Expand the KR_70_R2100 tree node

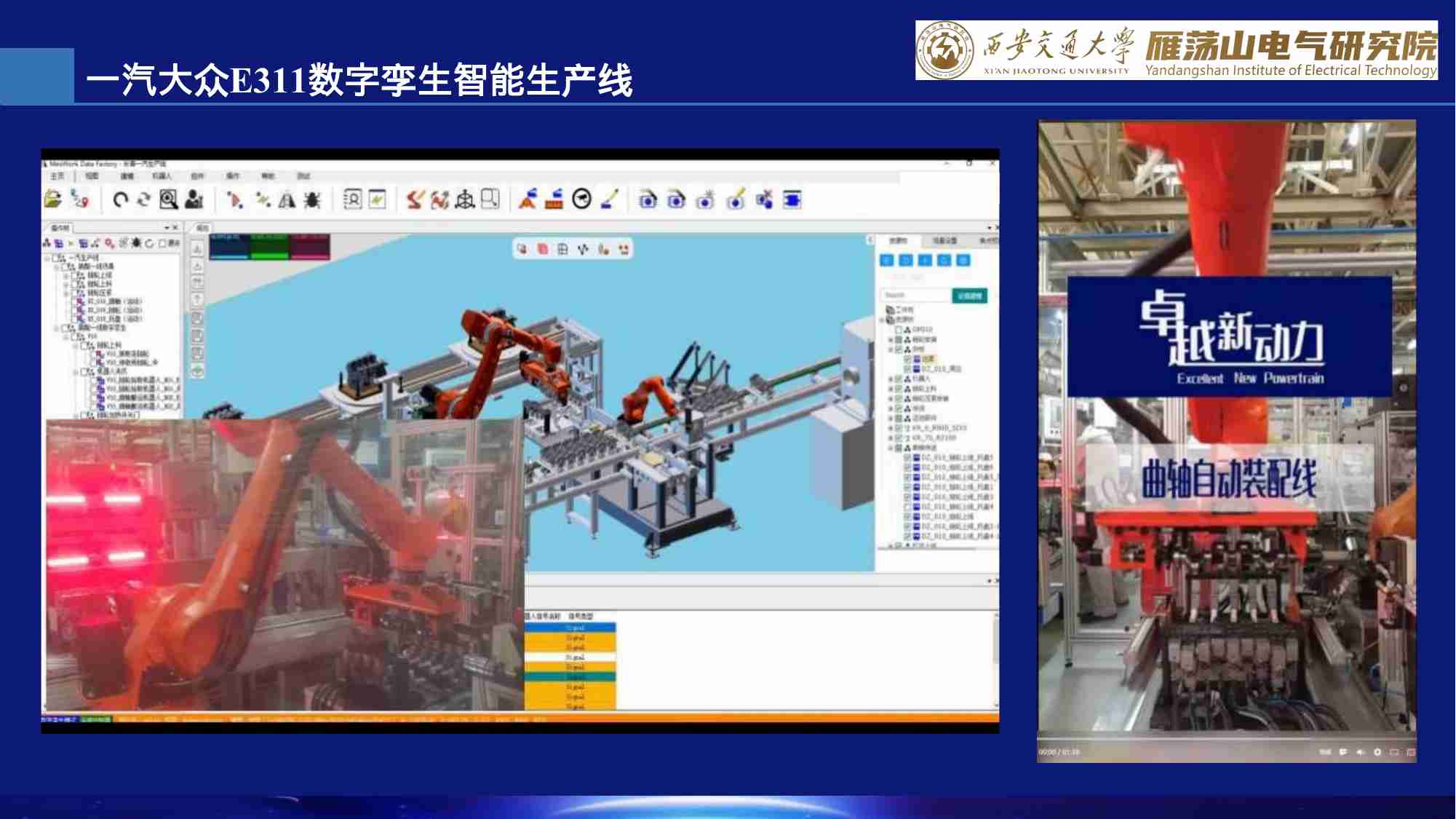(891, 438)
